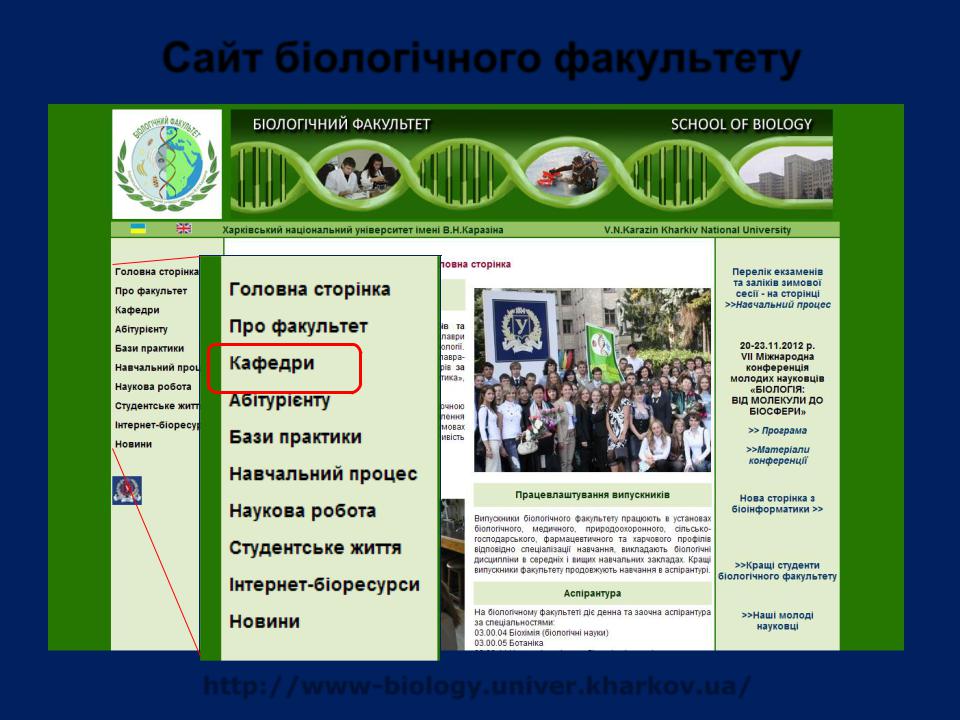The image size is (960, 720).
Task: Click 'Абітурієнту' in the small left sidebar
Action: pos(141,329)
